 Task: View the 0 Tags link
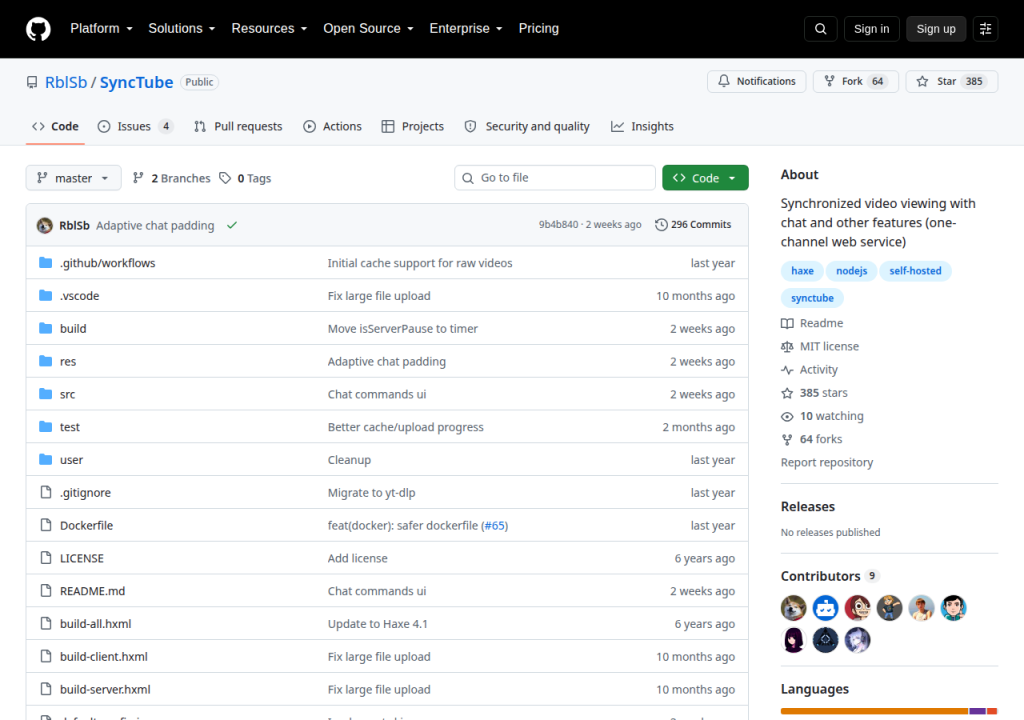point(245,178)
